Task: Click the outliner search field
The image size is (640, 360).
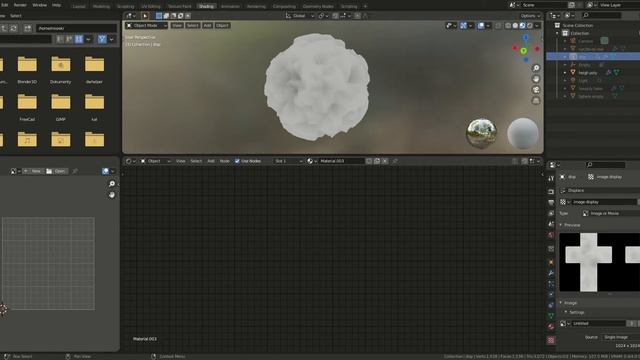Action: (602, 16)
